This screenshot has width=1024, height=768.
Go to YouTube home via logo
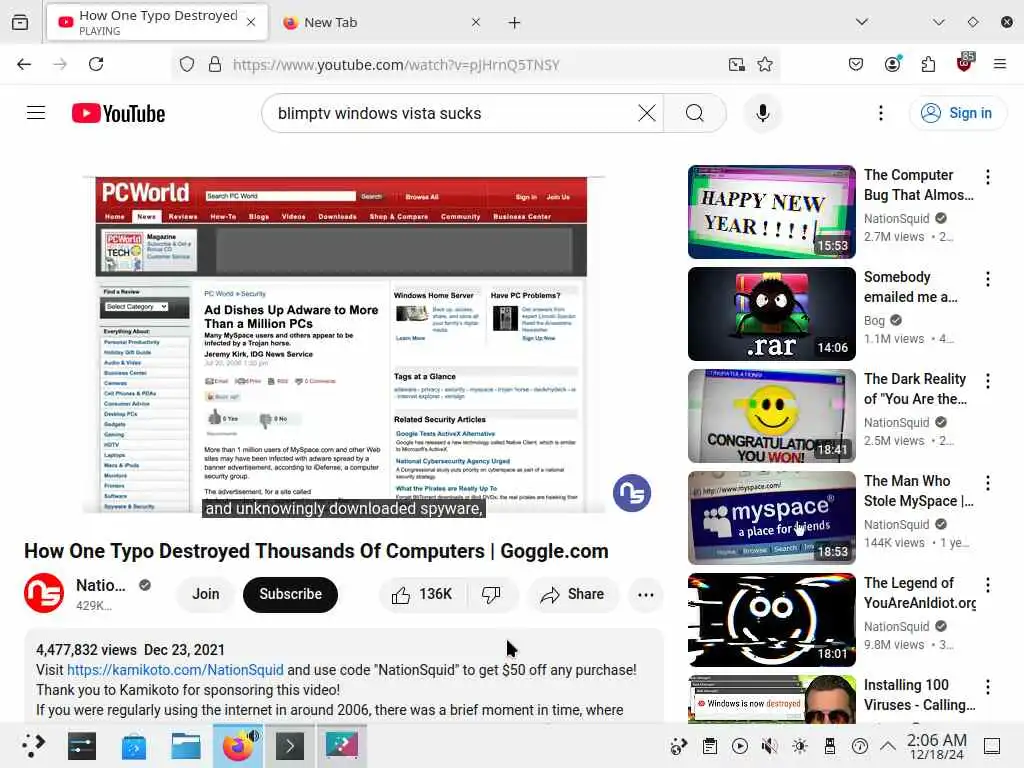pyautogui.click(x=118, y=114)
